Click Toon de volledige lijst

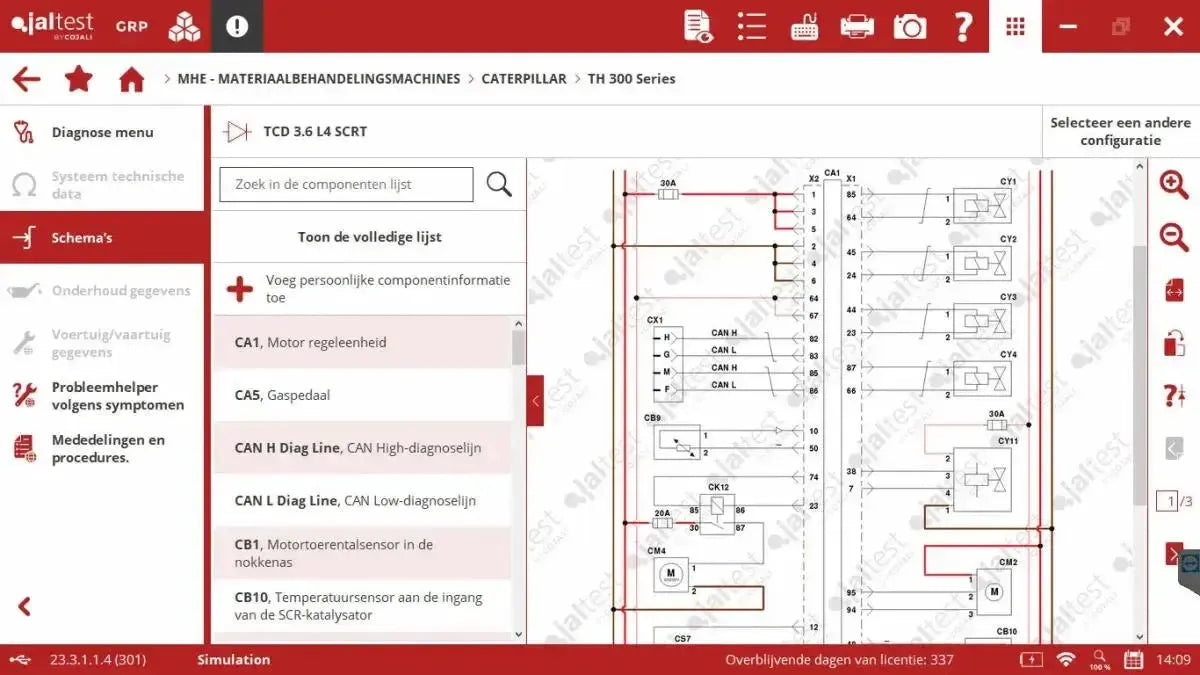[368, 236]
